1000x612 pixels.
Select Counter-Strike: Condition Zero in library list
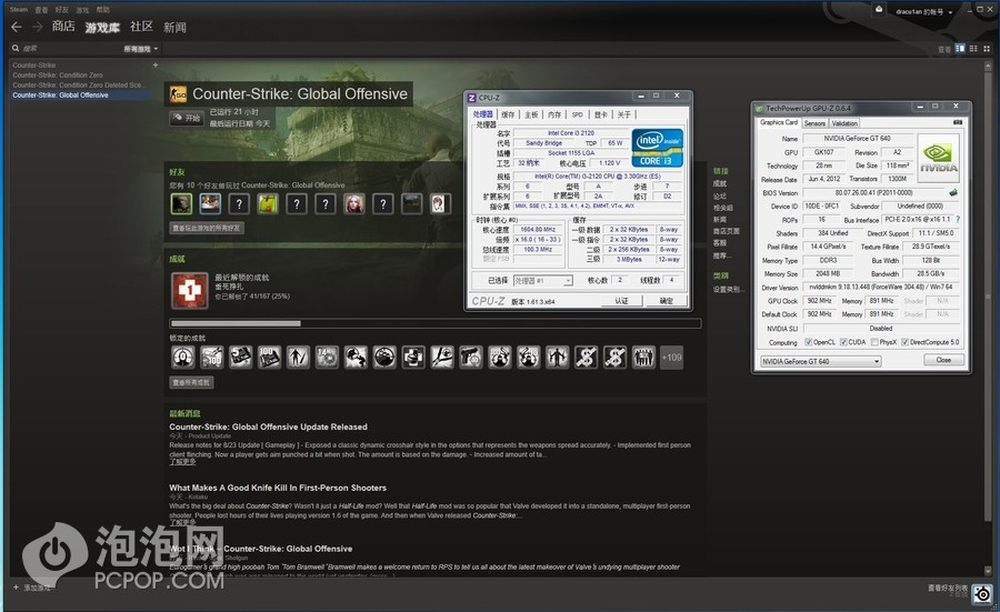57,75
